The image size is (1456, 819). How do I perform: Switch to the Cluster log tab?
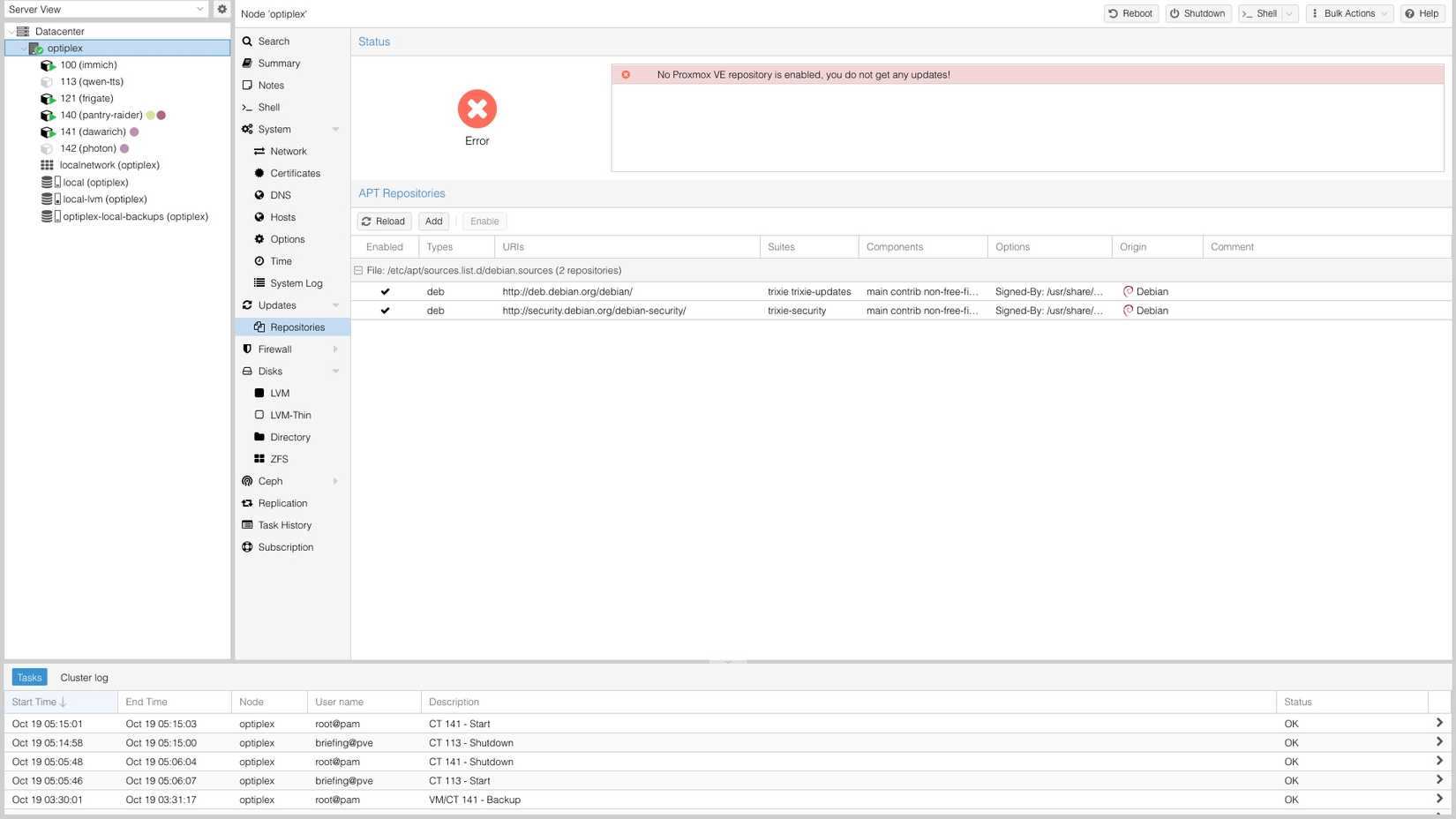tap(84, 678)
